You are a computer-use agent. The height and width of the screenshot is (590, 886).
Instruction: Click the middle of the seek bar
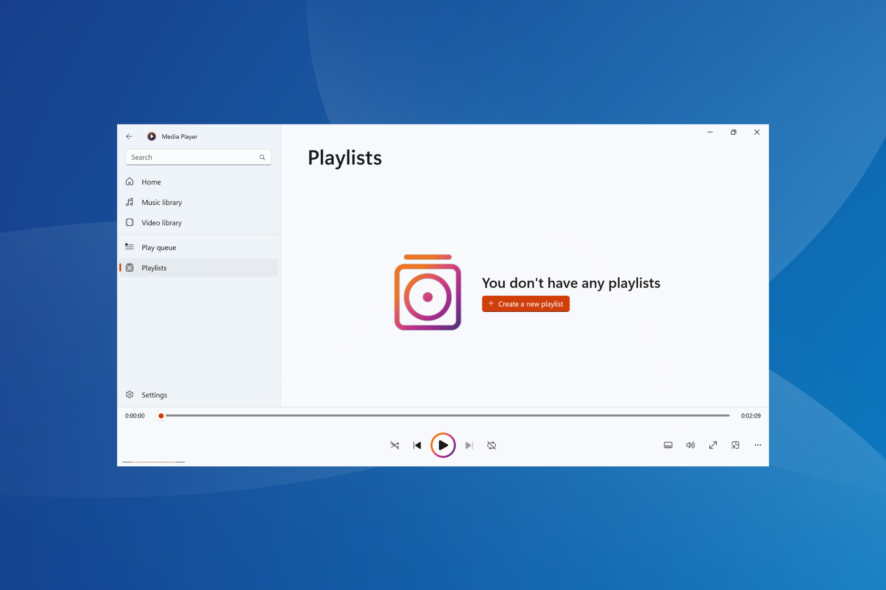click(445, 415)
